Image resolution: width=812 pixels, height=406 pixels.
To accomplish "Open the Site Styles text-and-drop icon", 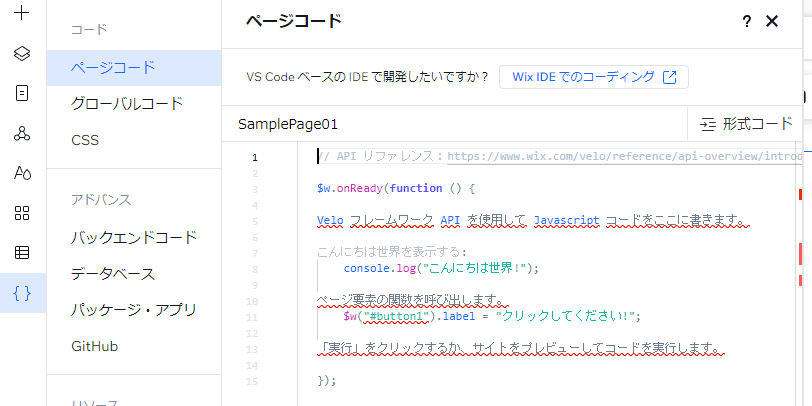I will coord(22,173).
